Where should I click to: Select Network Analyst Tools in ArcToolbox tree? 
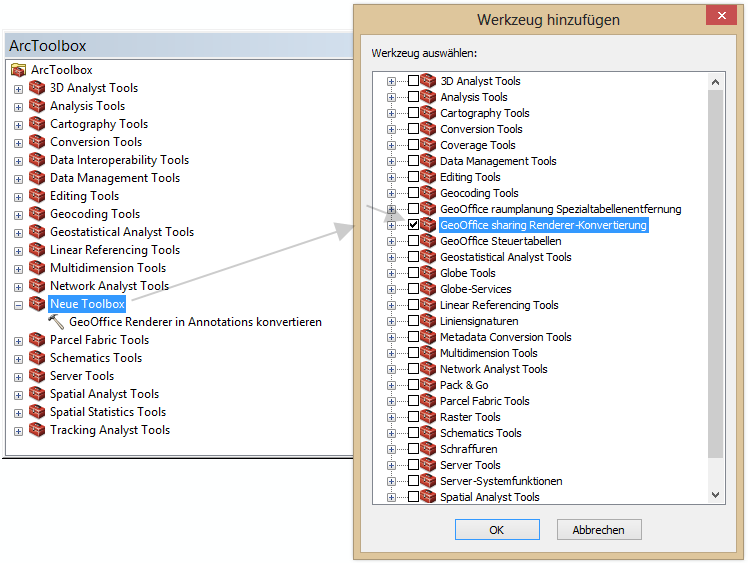coord(109,286)
